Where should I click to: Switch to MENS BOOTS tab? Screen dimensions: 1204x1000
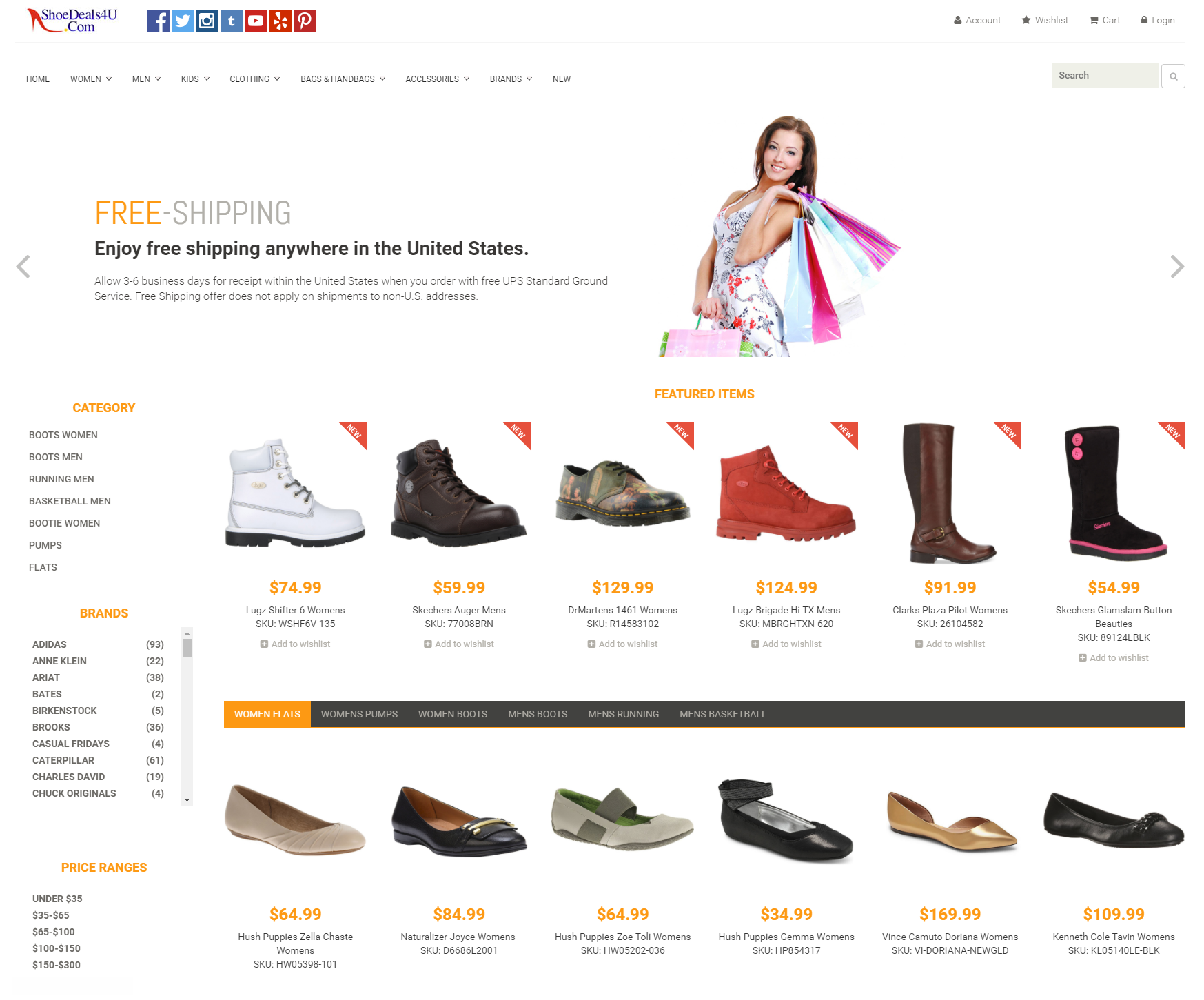click(x=538, y=714)
